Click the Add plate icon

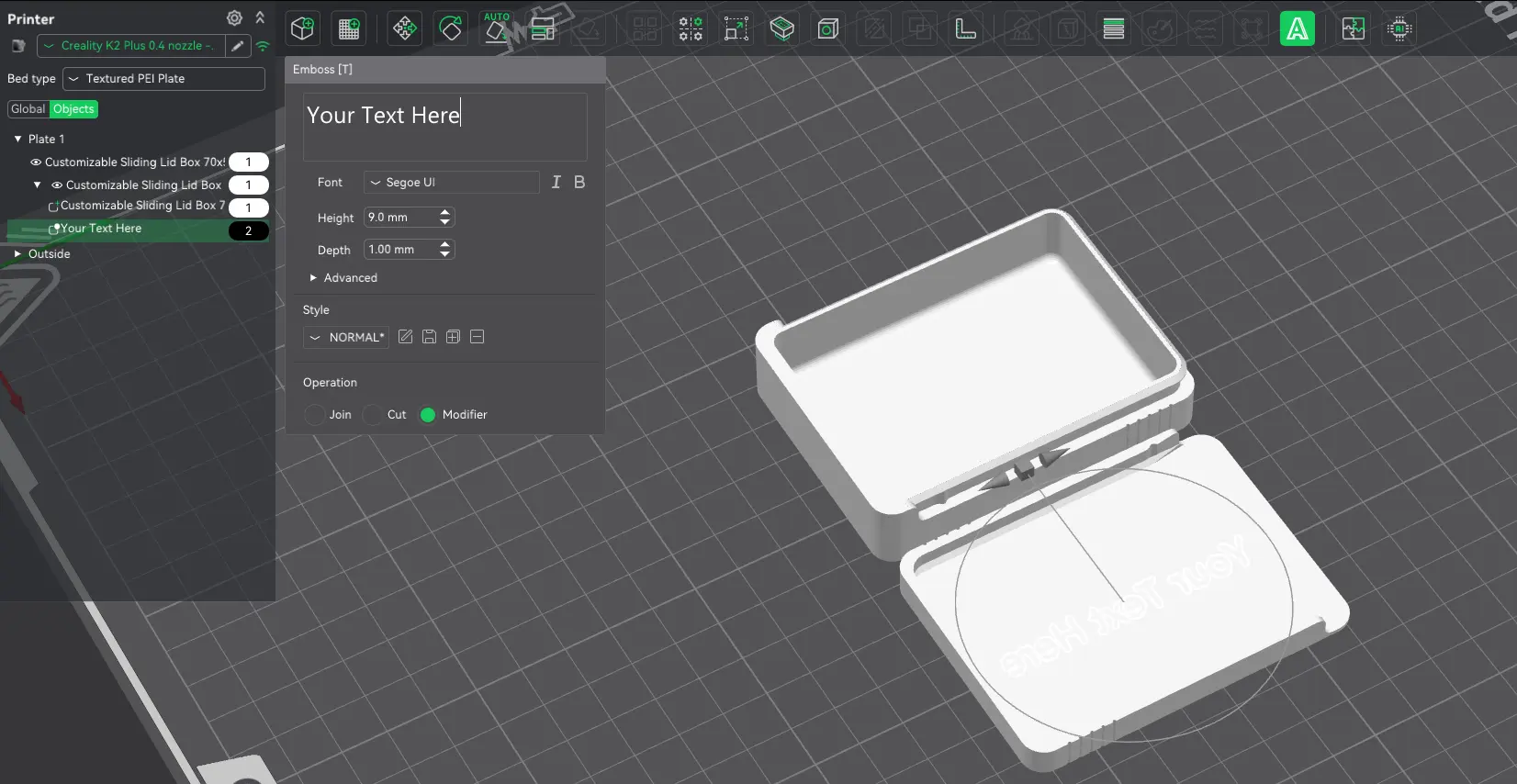tap(349, 29)
